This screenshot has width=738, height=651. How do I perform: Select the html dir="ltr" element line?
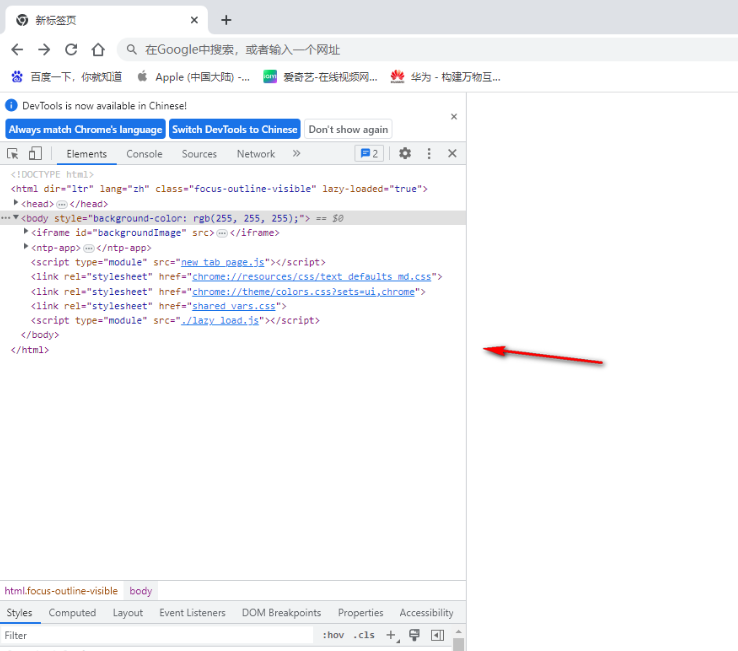point(219,189)
